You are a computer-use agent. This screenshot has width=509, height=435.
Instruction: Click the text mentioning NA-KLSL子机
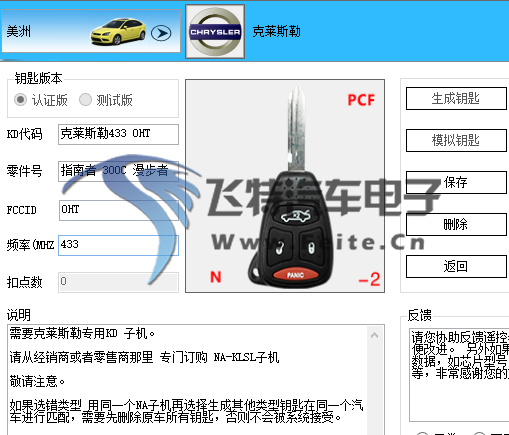pyautogui.click(x=144, y=357)
